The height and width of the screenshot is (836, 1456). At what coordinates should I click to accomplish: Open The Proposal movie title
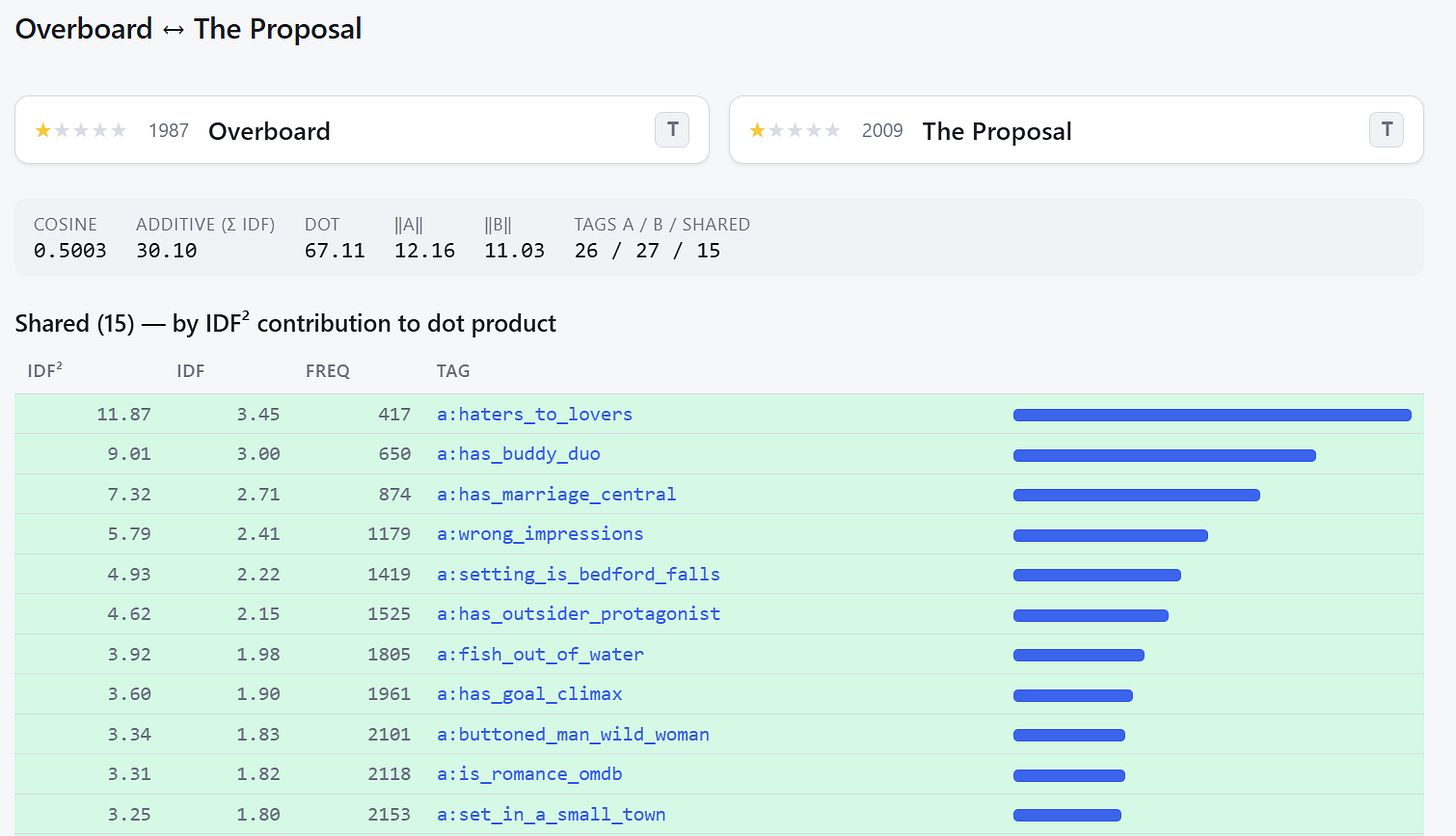(997, 131)
